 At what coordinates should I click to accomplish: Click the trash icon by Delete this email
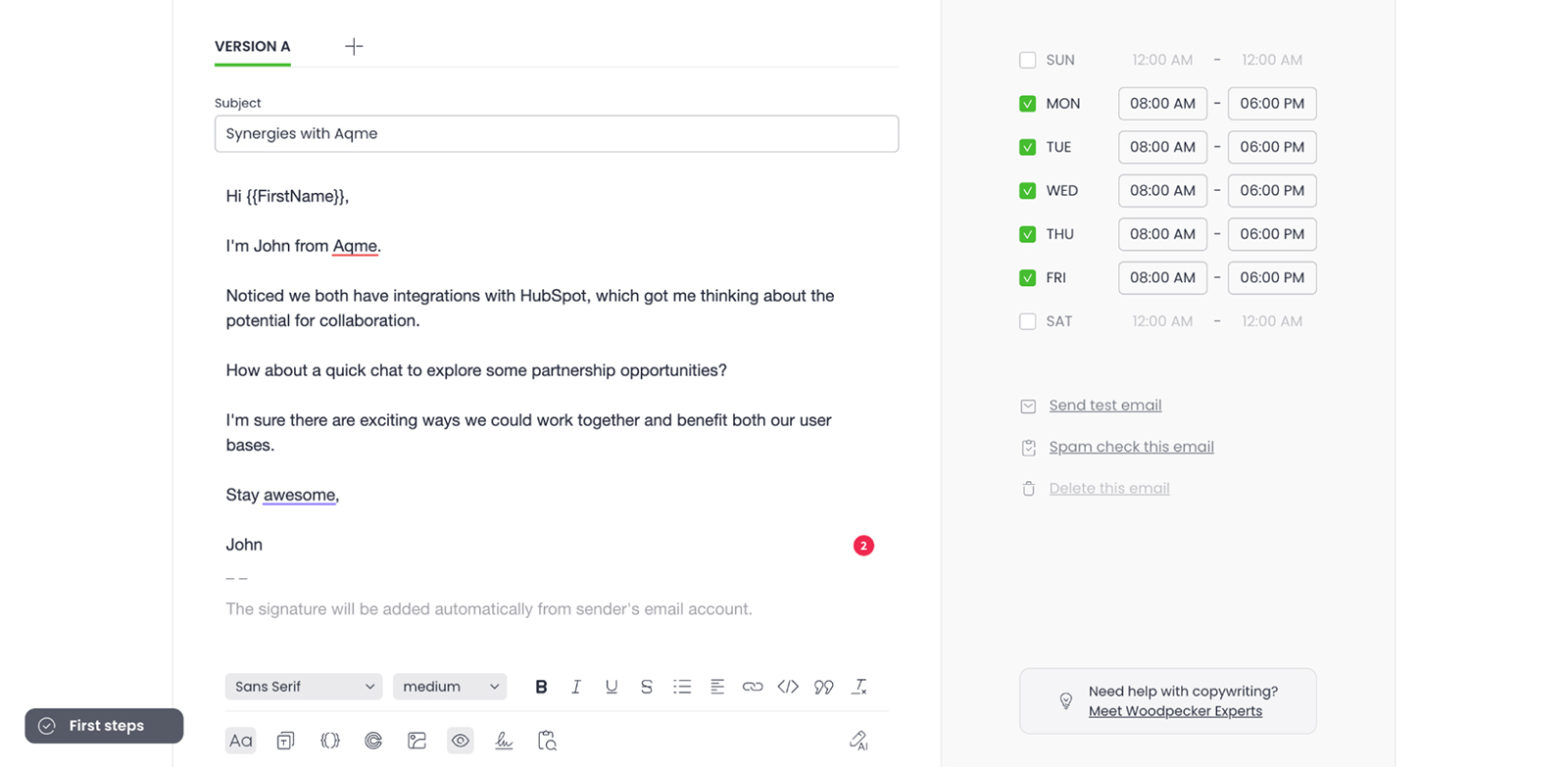click(x=1028, y=489)
